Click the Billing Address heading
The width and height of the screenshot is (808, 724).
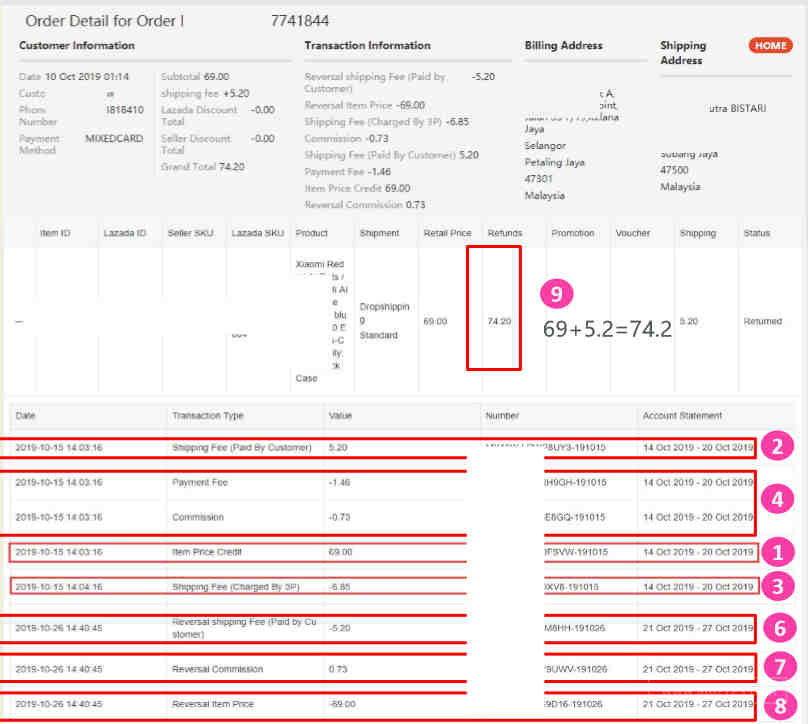click(x=563, y=45)
